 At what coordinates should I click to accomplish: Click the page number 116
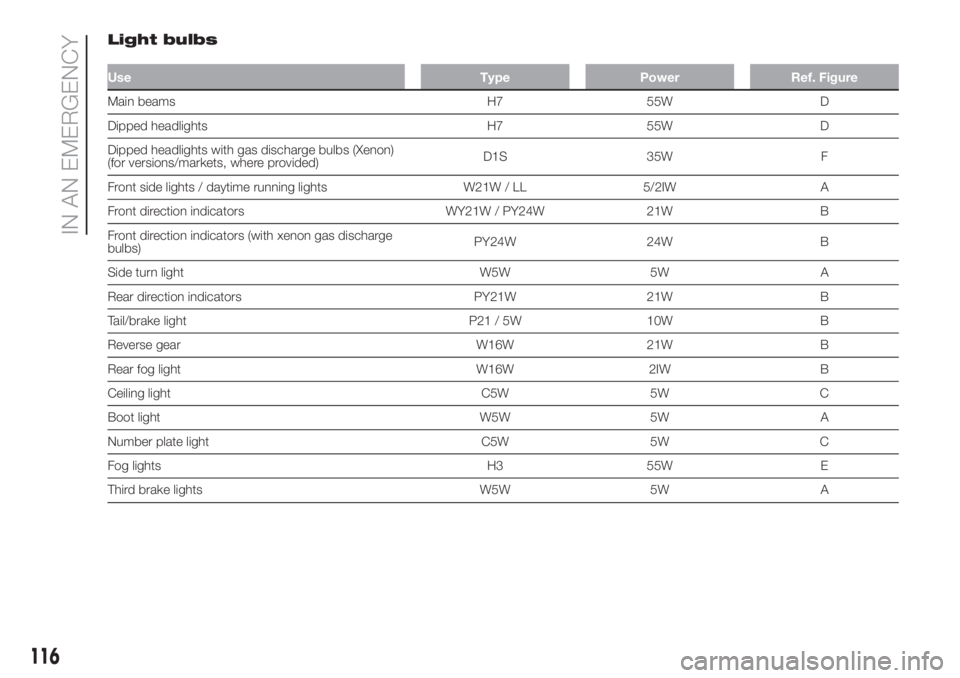pos(45,657)
